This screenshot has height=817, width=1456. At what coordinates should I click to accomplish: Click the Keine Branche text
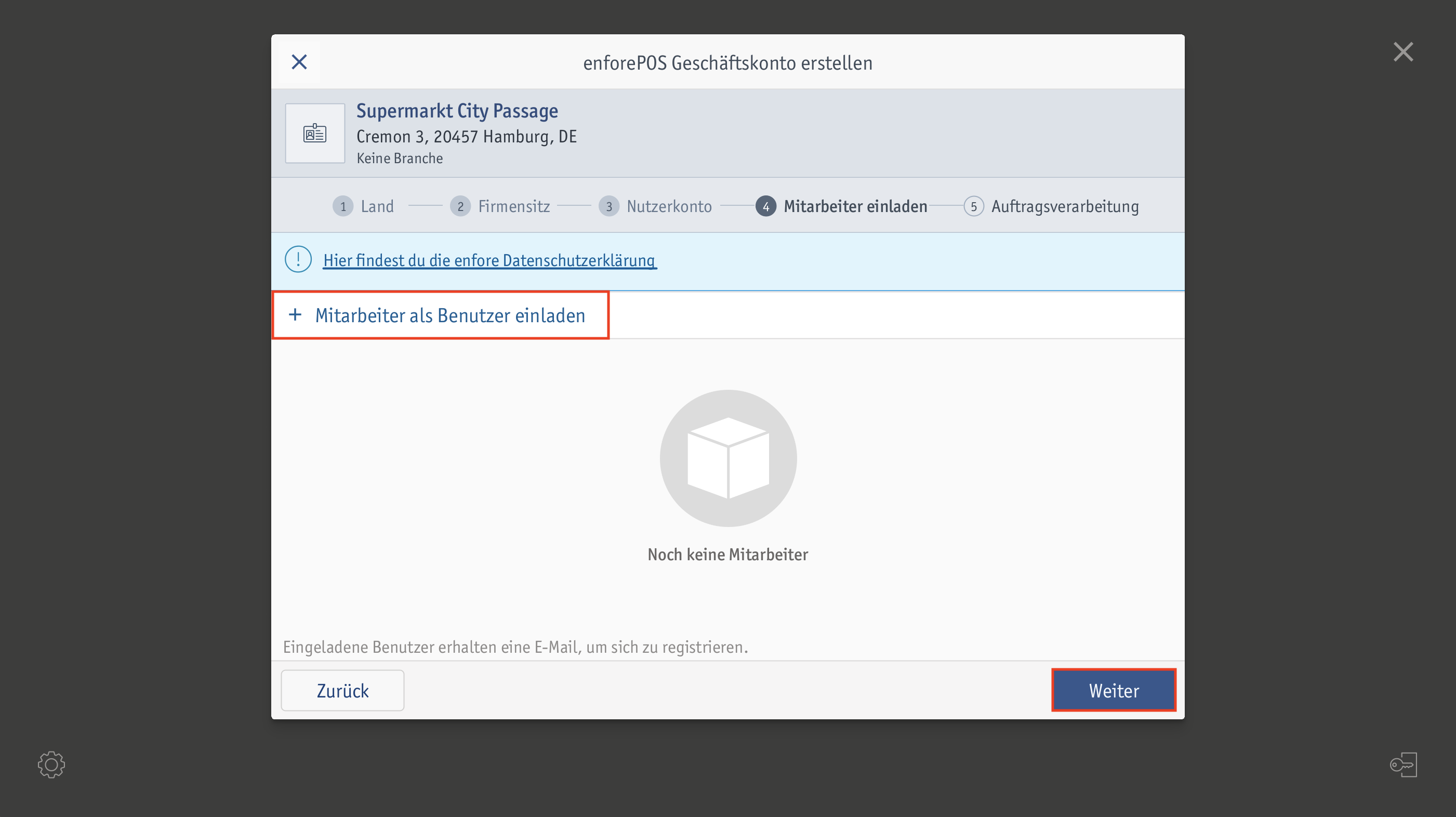(400, 159)
